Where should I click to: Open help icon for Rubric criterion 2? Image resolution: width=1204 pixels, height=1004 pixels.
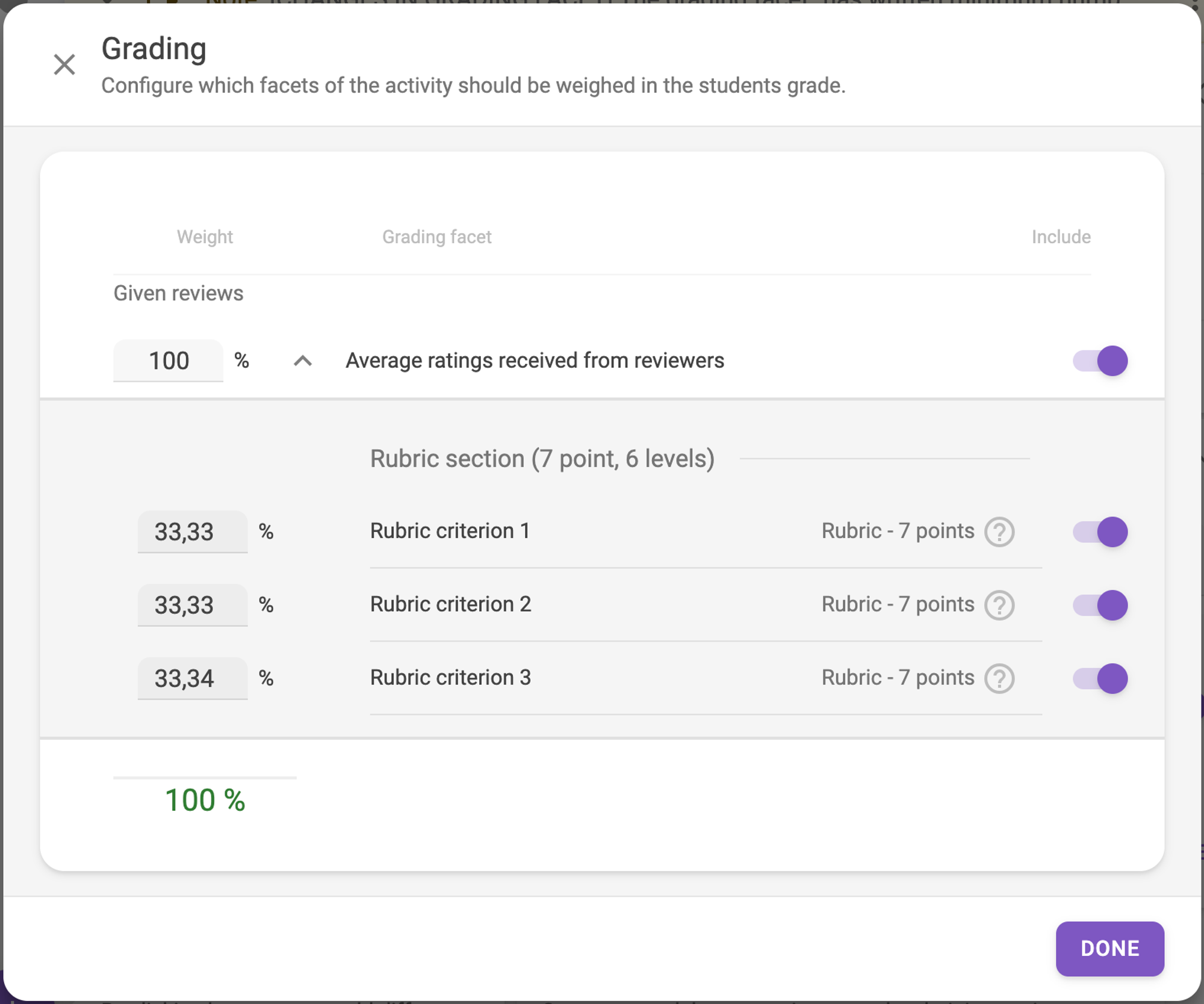(x=999, y=605)
